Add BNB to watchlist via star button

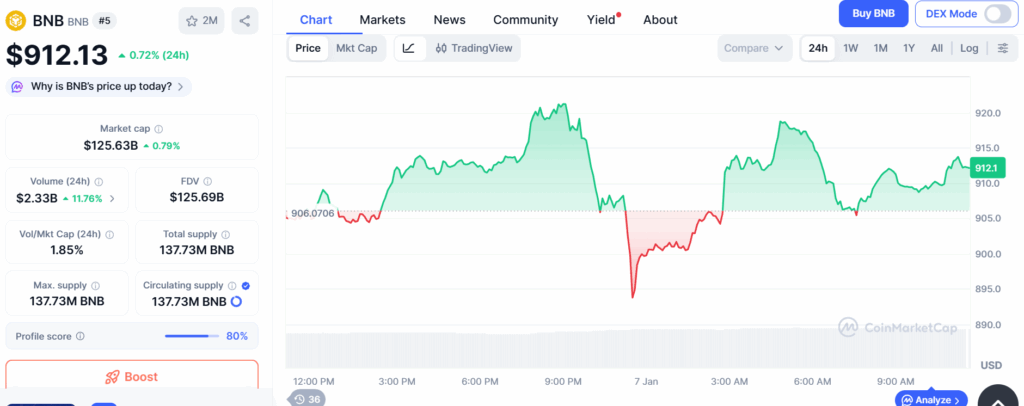(x=202, y=20)
